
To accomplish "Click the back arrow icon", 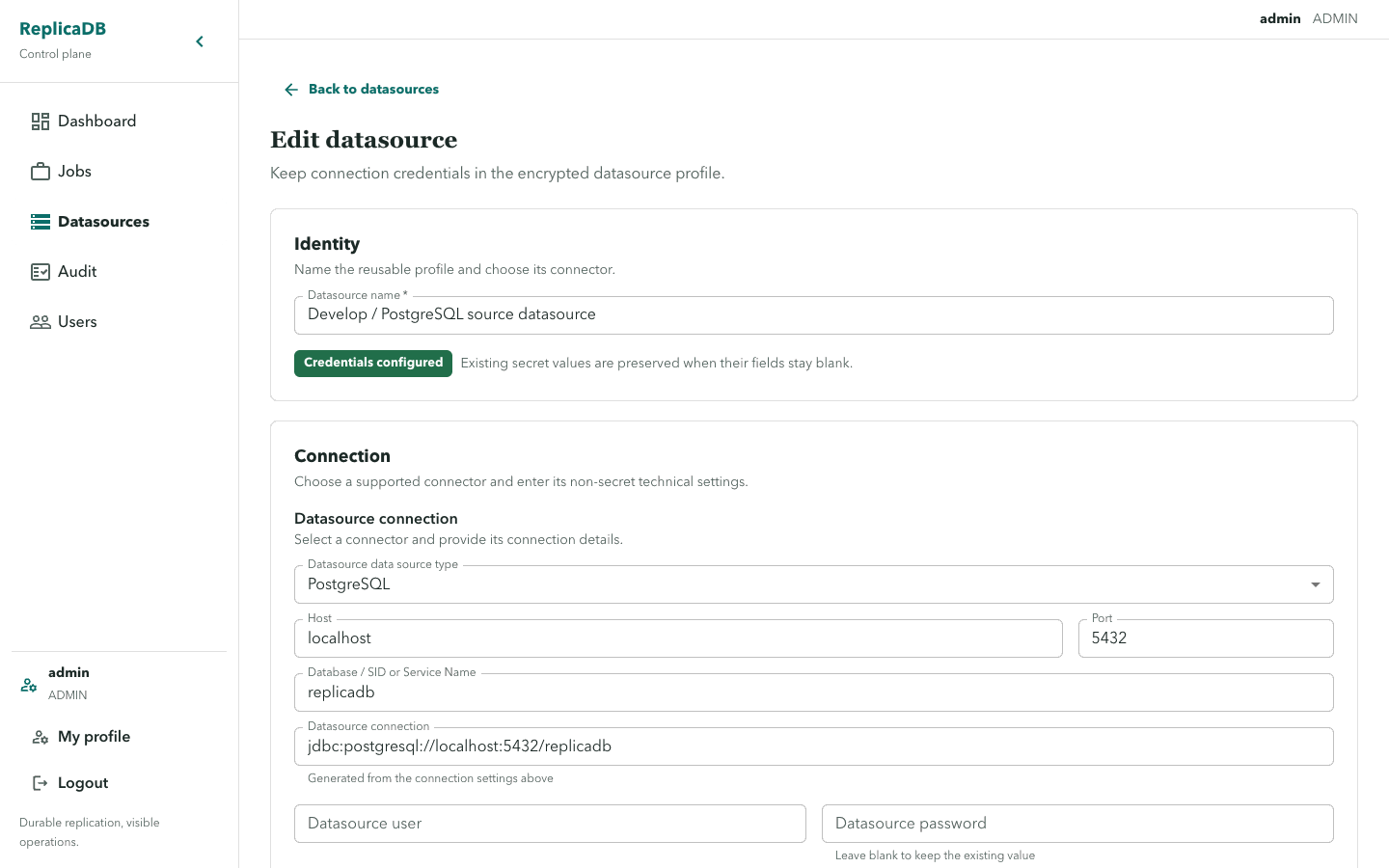I will tap(291, 90).
